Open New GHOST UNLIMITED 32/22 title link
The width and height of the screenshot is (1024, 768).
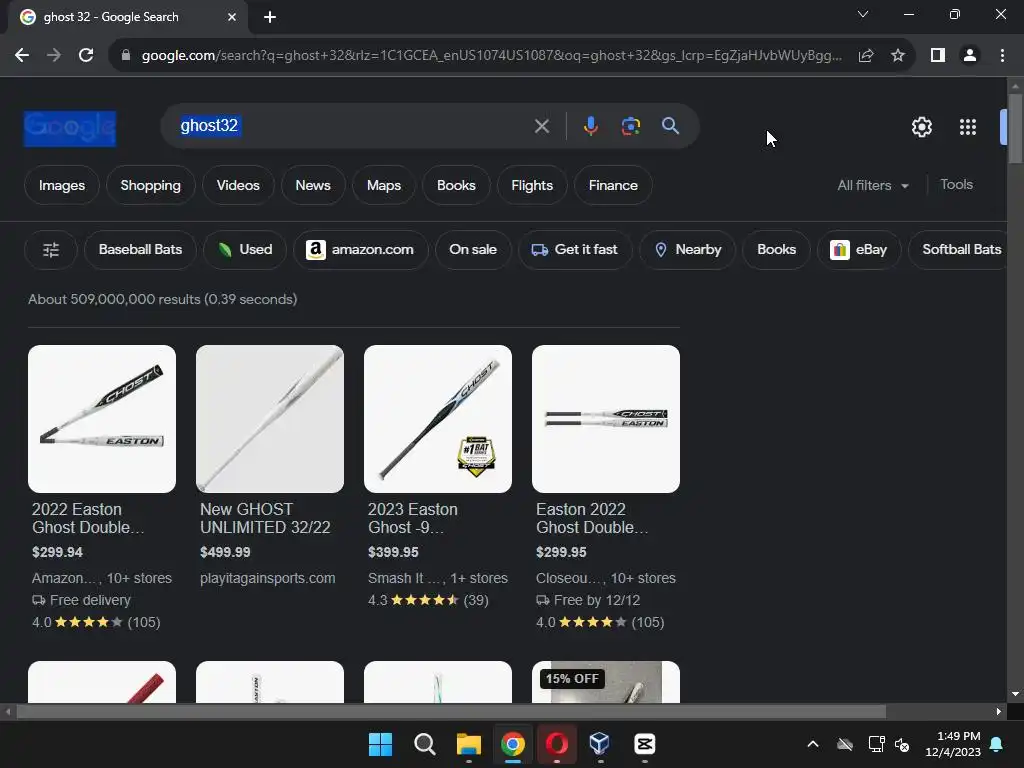point(265,519)
